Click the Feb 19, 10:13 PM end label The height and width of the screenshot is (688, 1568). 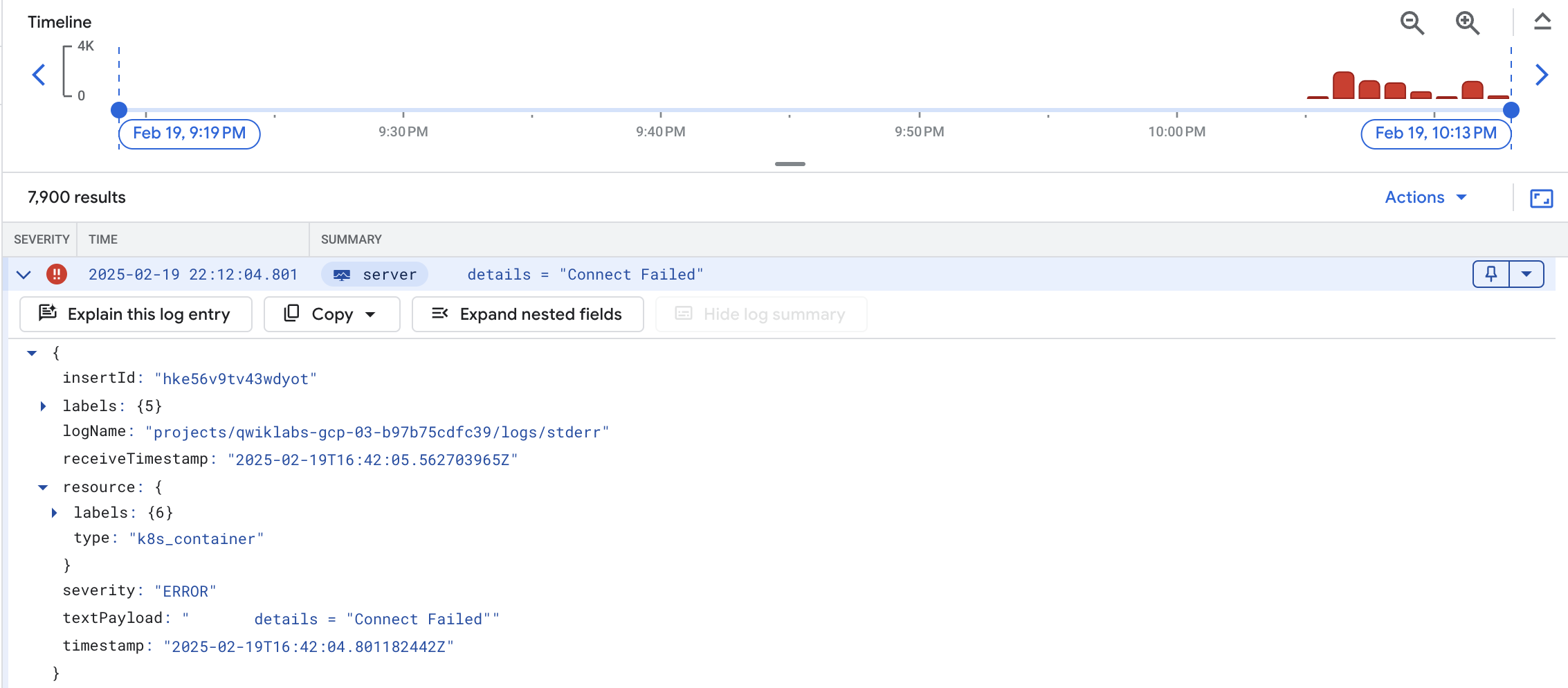1436,134
